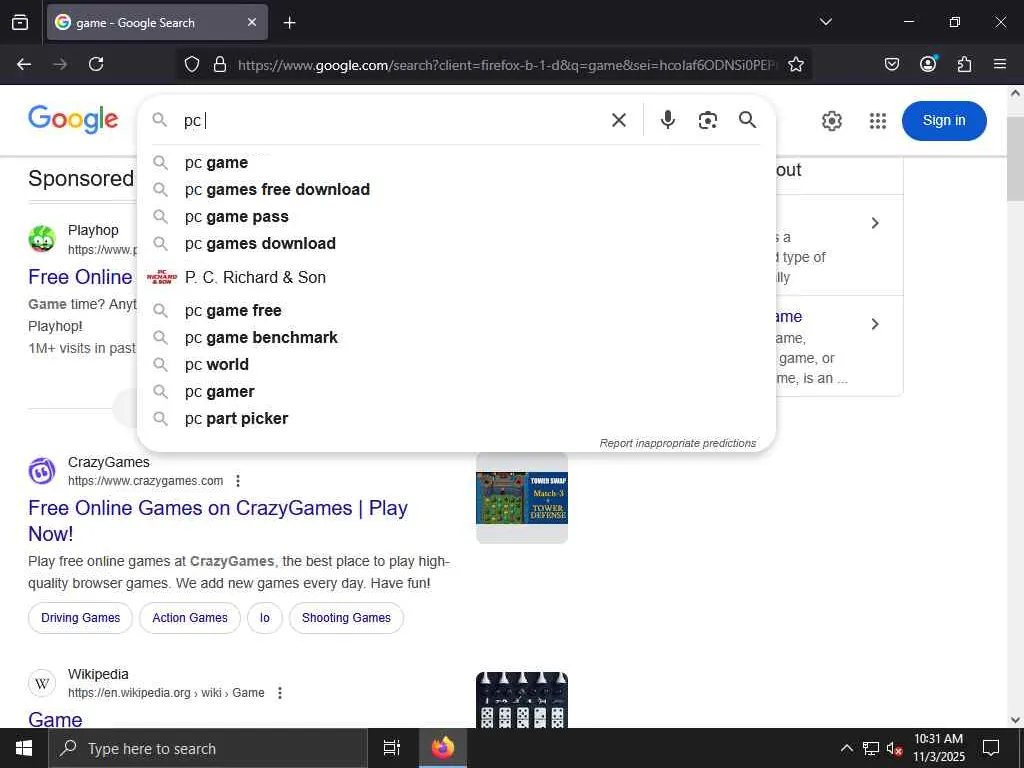Open the Action Games sitelink
The height and width of the screenshot is (768, 1024).
189,618
